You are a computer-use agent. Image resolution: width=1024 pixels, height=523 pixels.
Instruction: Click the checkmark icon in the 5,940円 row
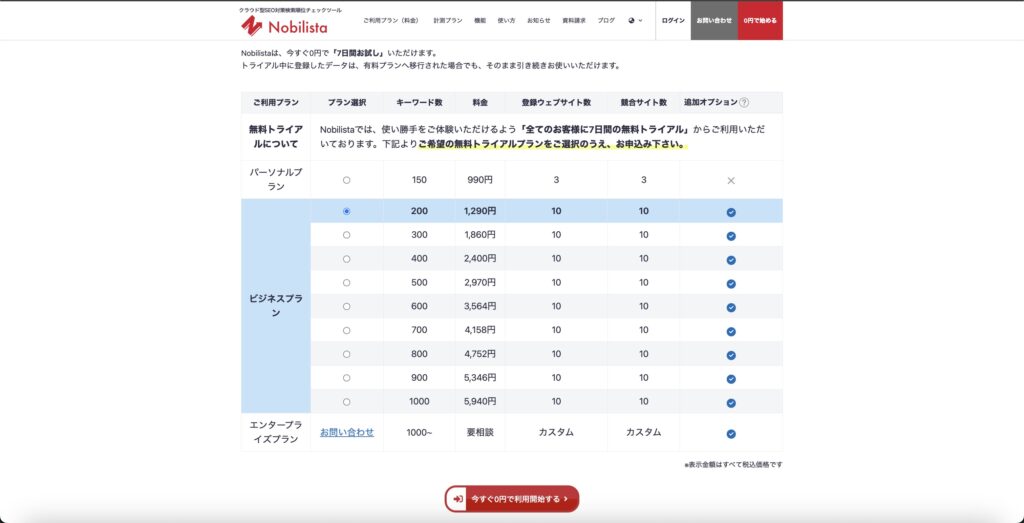coord(731,402)
